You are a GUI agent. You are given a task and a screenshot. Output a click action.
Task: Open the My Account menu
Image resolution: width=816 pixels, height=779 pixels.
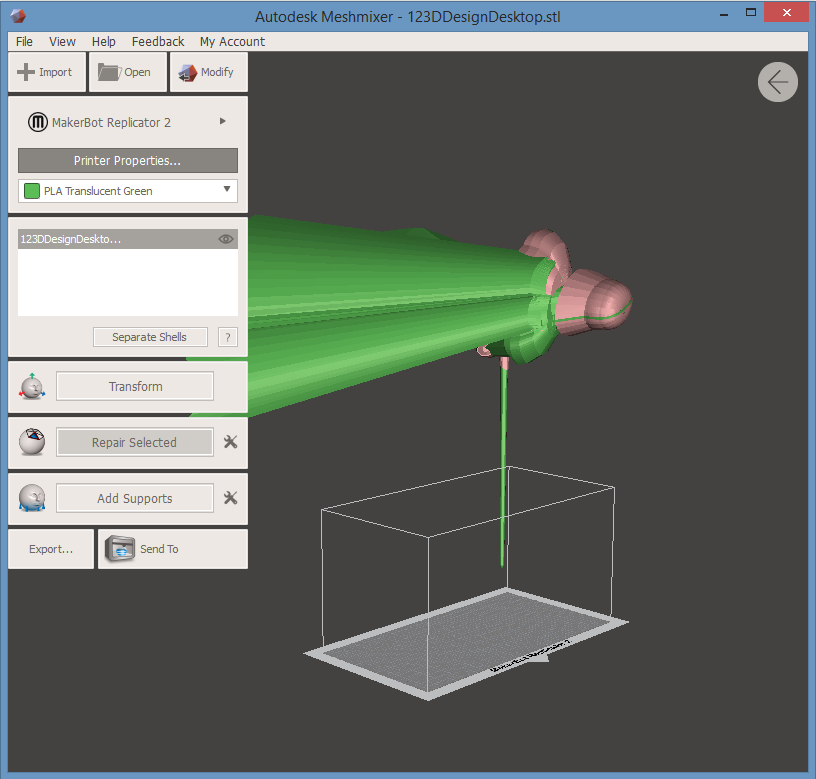[232, 41]
